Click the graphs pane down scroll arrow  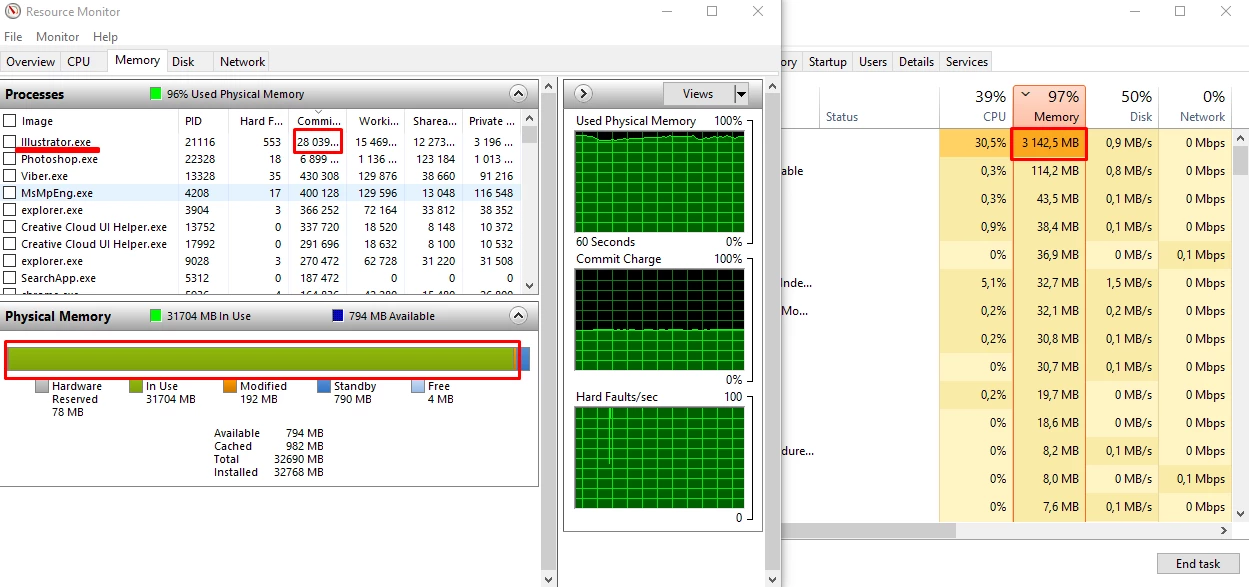pos(771,578)
